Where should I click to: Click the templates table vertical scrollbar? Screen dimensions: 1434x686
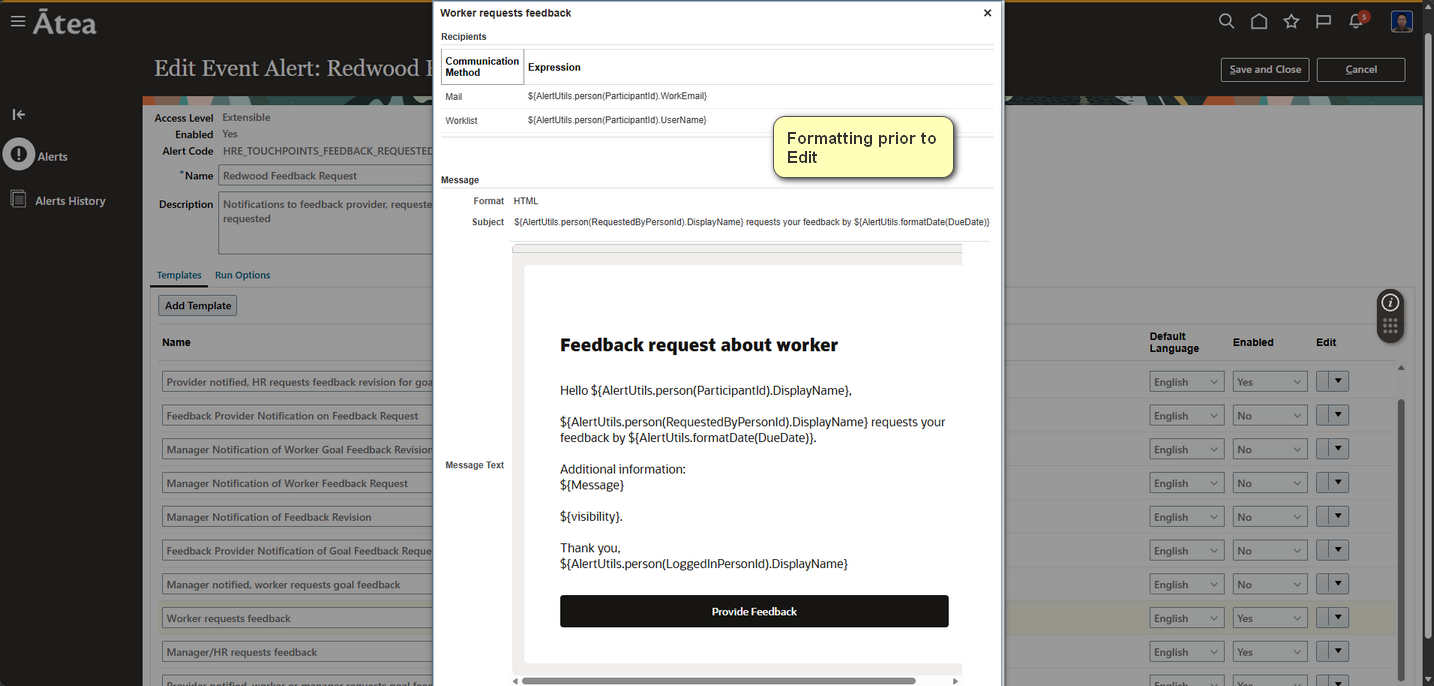pos(1402,540)
